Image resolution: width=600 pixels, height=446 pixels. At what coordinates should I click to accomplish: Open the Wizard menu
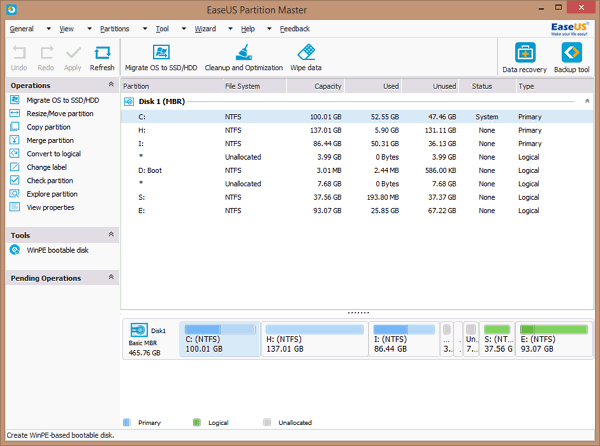coord(205,29)
